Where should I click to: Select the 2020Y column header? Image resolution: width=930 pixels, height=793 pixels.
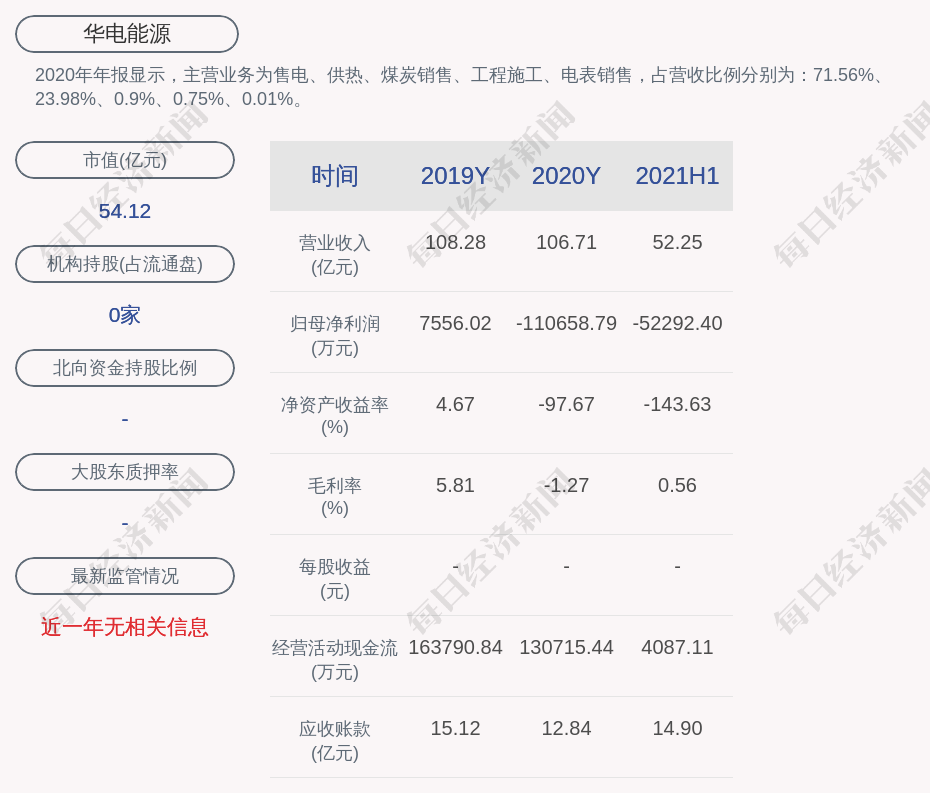tap(566, 176)
